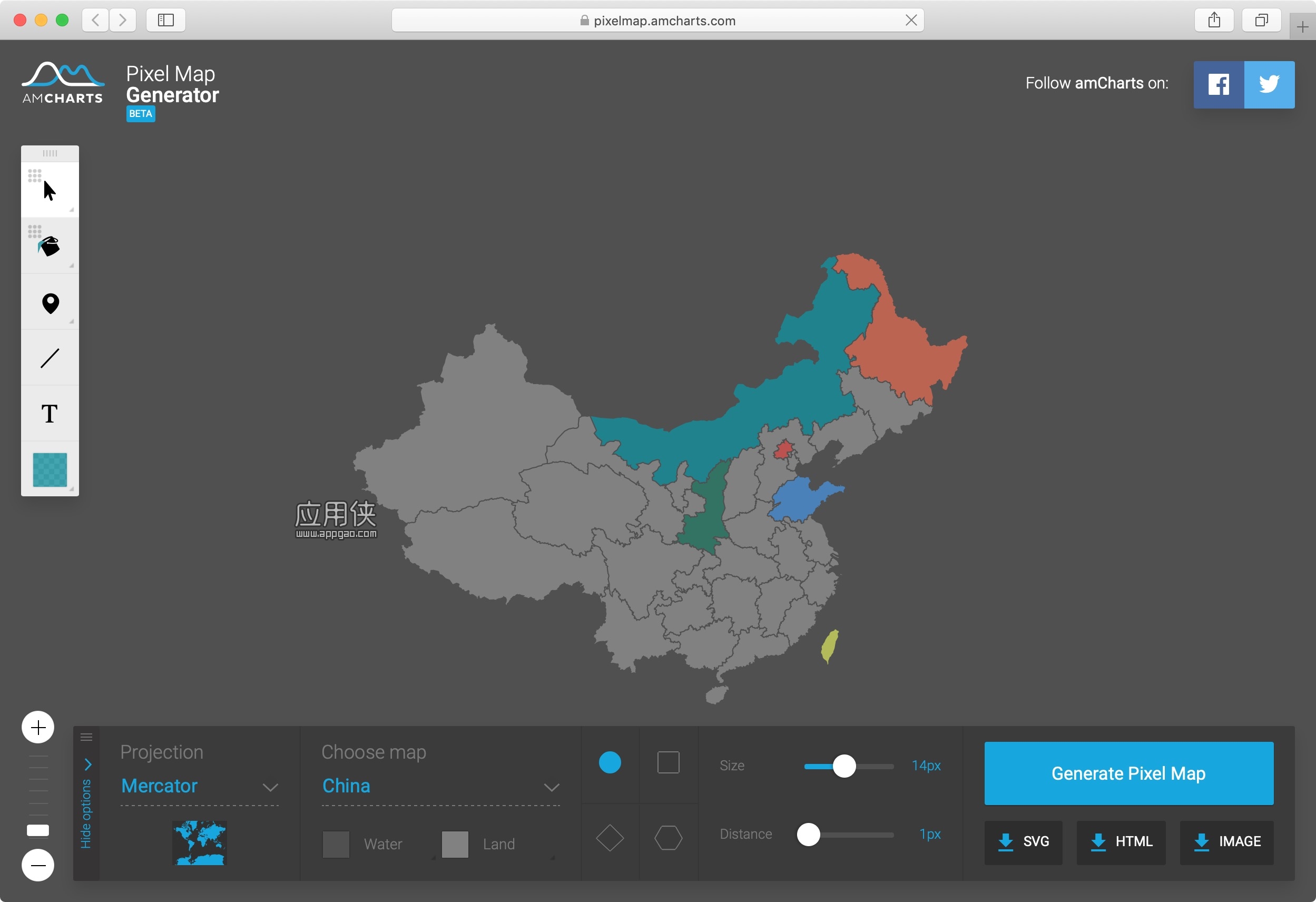Download map as HTML

[1121, 842]
